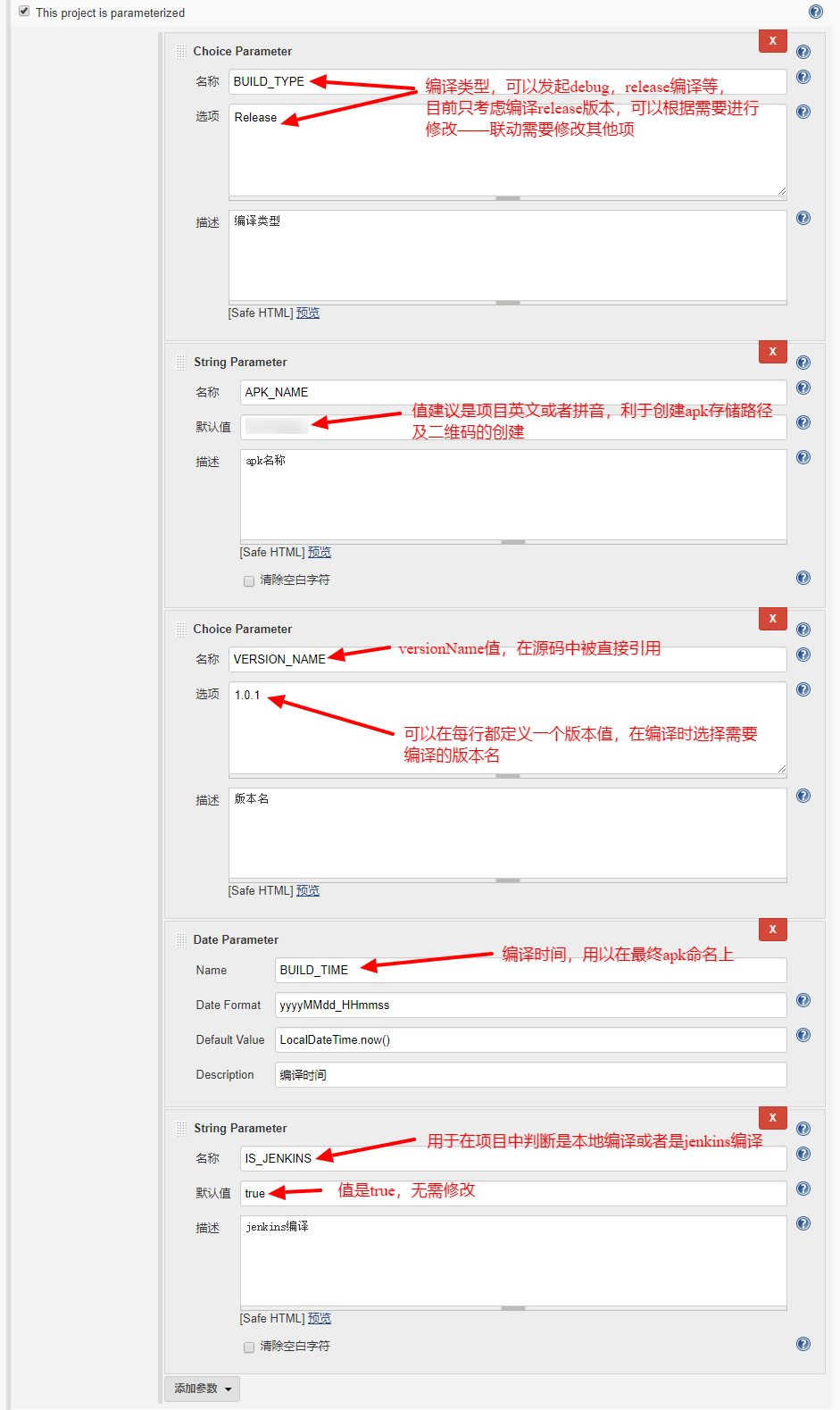This screenshot has height=1410, width=840.
Task: Click resize bar under jenkins编译 description box
Action: click(x=513, y=1308)
